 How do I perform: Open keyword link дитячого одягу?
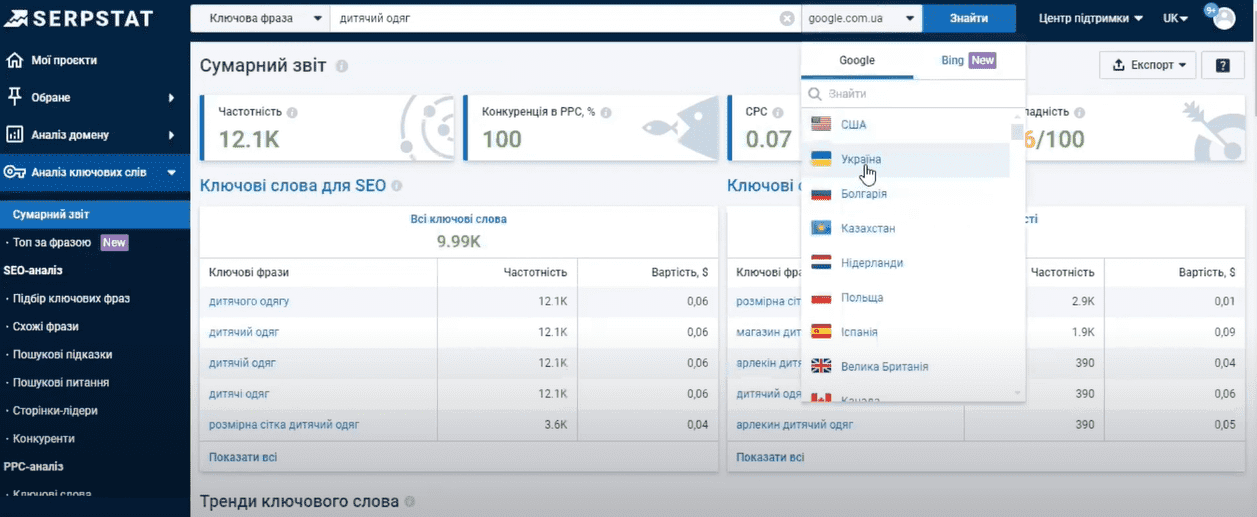coord(249,301)
